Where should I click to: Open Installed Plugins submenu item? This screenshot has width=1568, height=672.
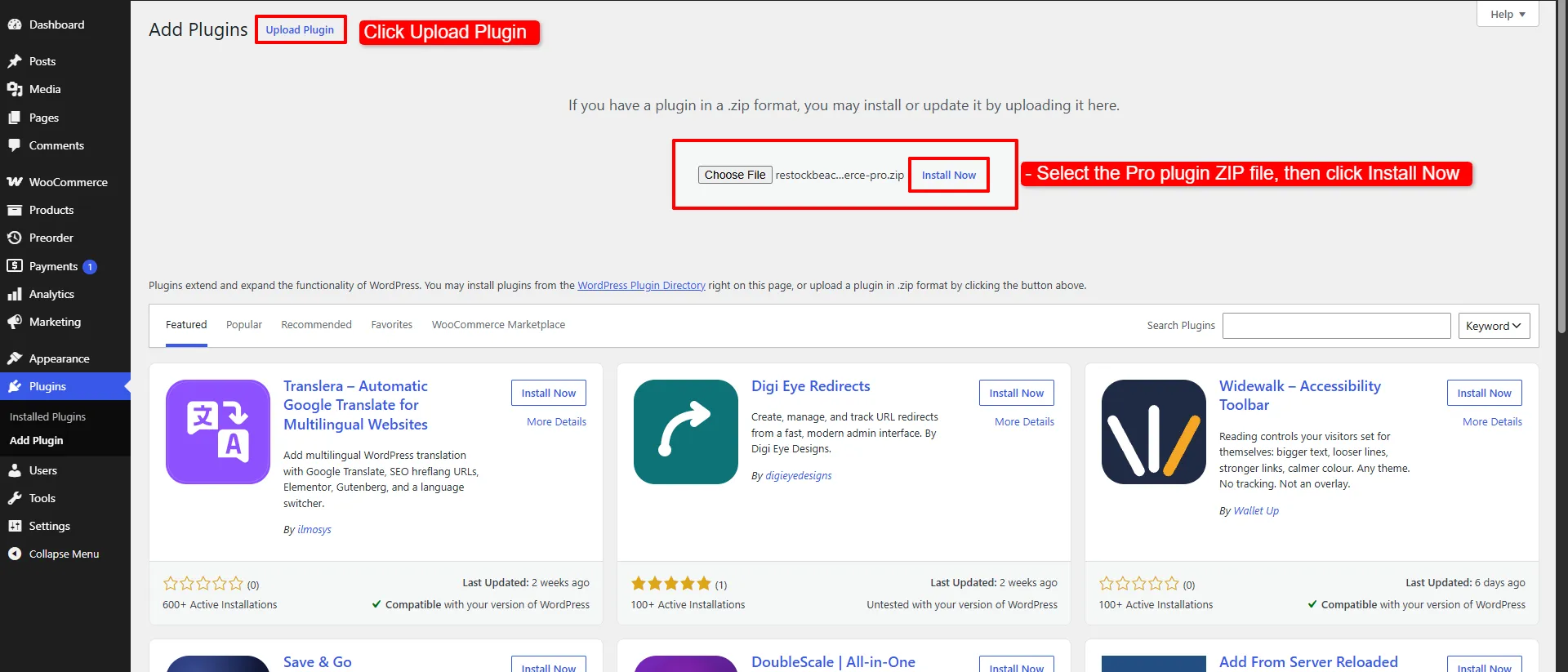pyautogui.click(x=47, y=416)
